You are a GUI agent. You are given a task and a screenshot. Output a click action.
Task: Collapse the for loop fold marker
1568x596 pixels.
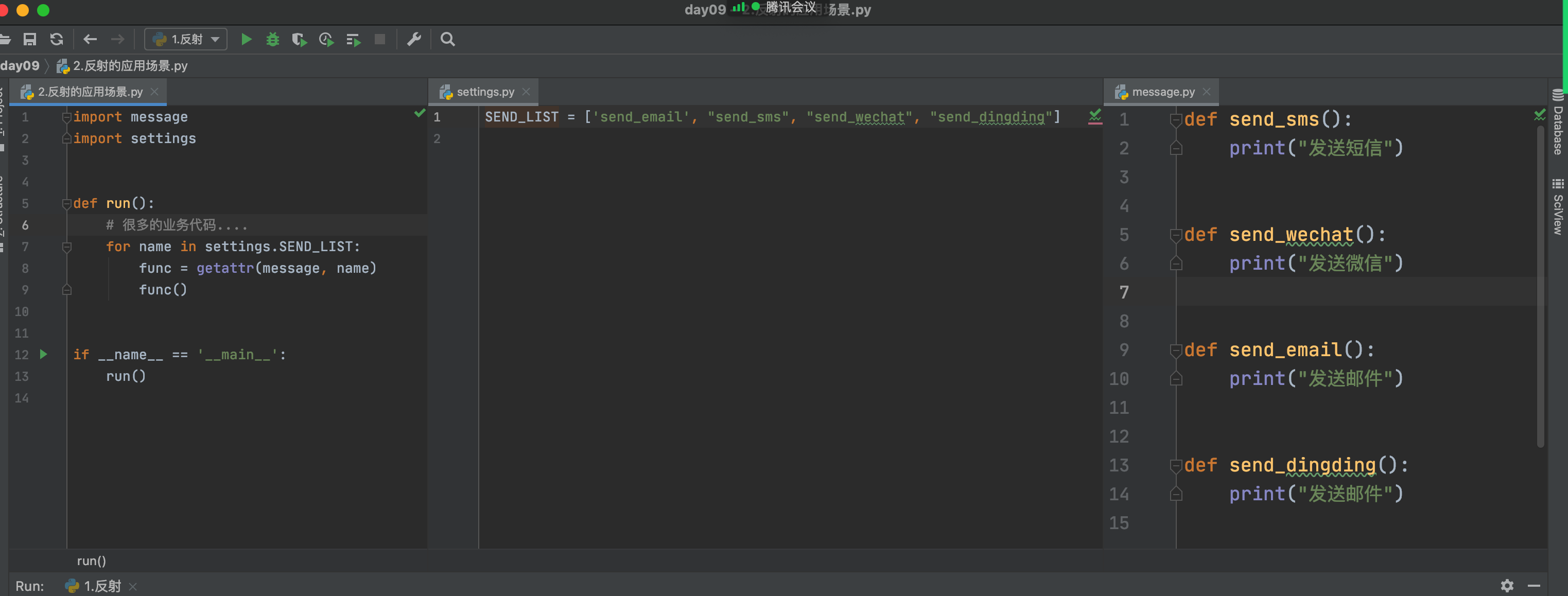coord(67,247)
